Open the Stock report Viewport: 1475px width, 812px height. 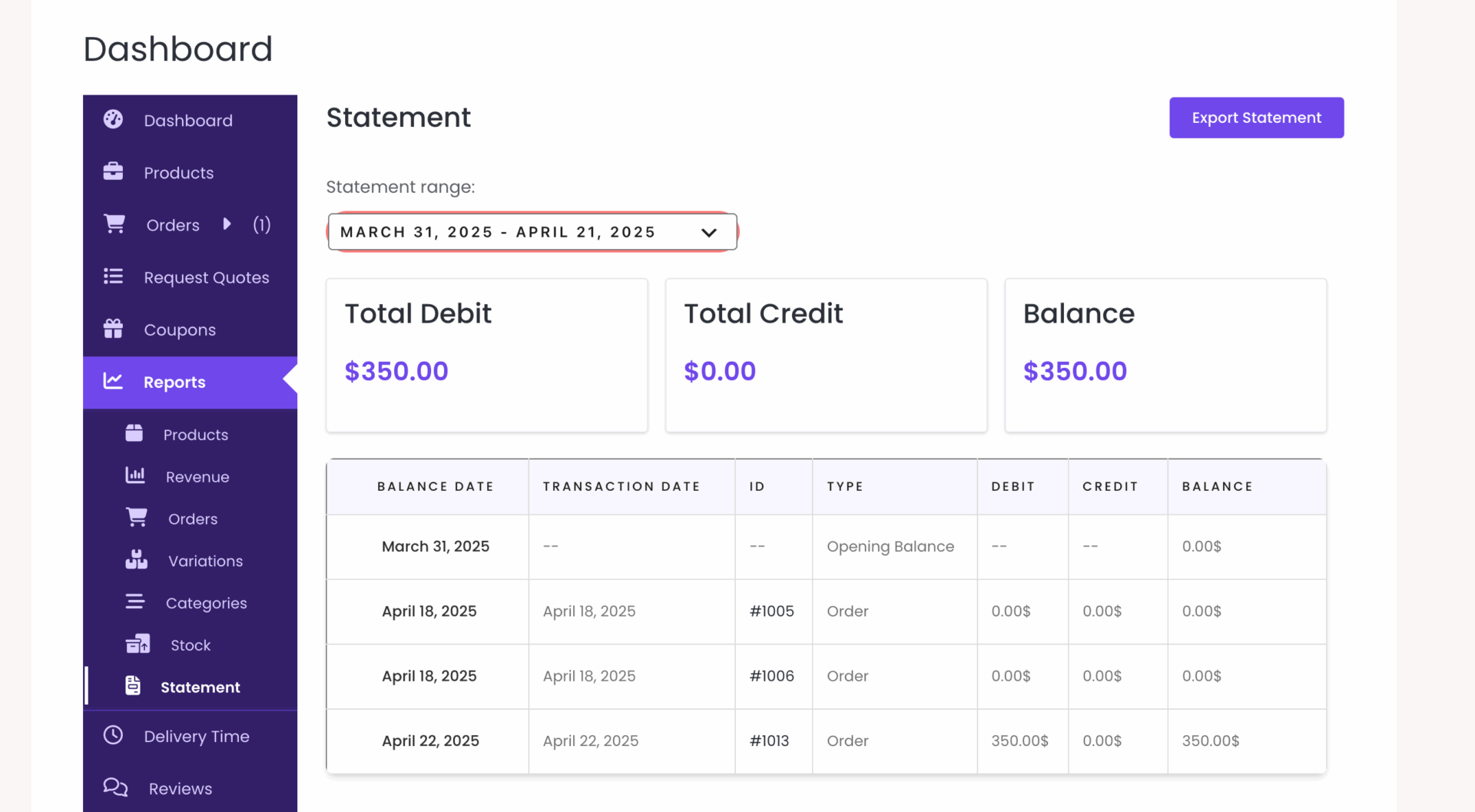click(191, 645)
